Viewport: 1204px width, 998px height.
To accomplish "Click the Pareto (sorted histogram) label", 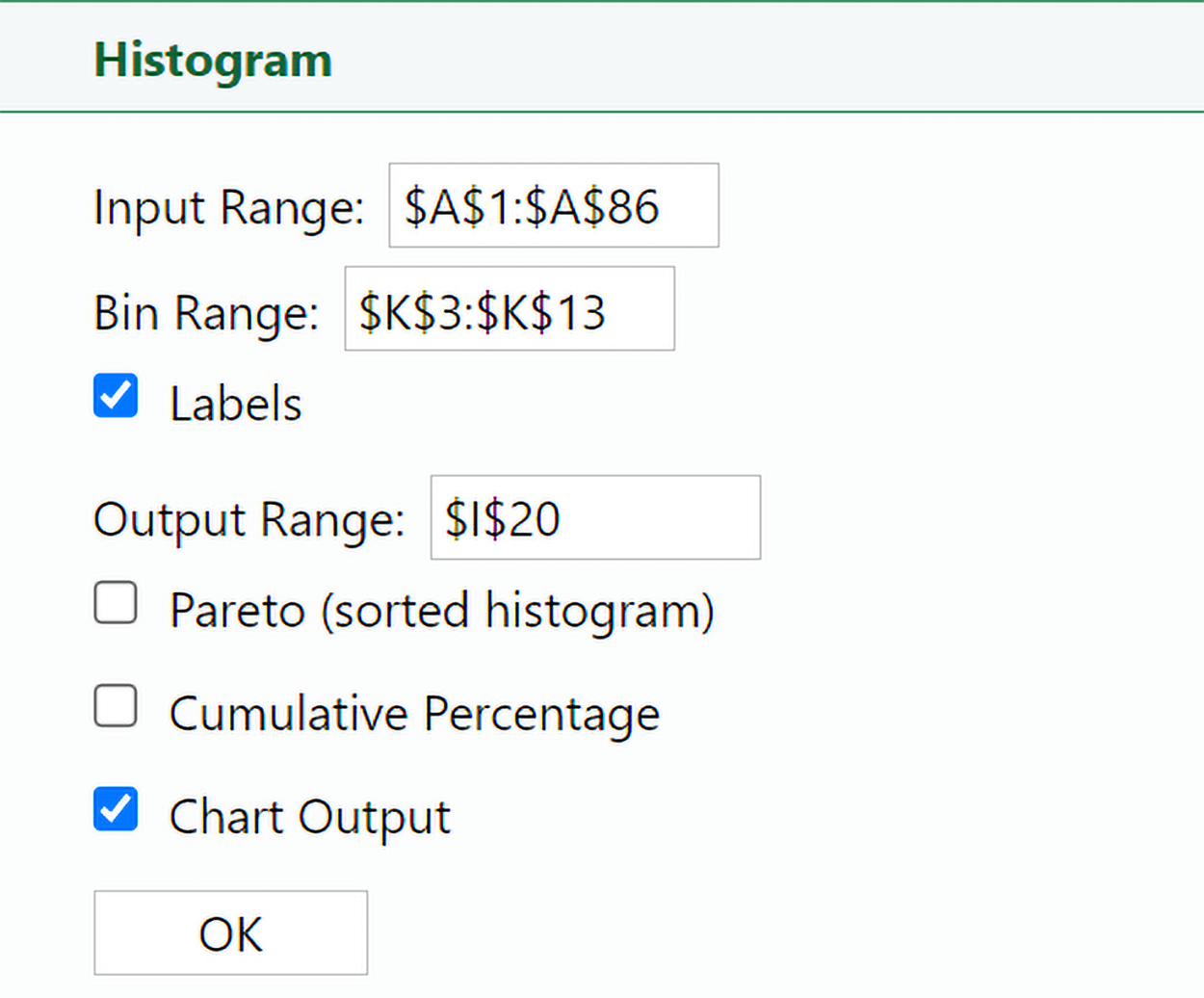I will [x=441, y=609].
